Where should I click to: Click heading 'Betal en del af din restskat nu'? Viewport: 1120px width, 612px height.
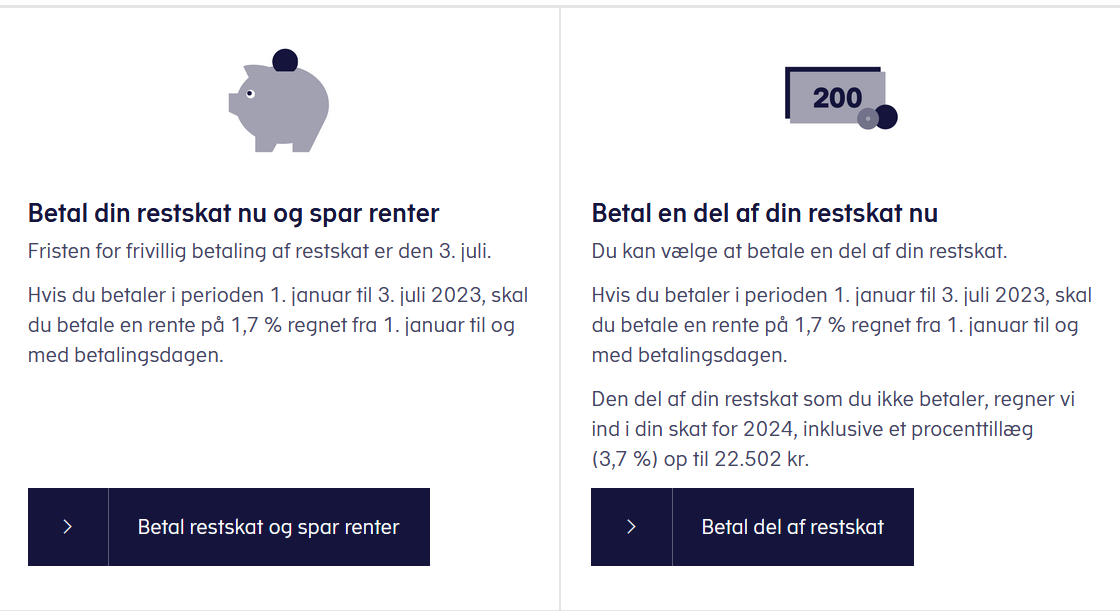point(764,213)
